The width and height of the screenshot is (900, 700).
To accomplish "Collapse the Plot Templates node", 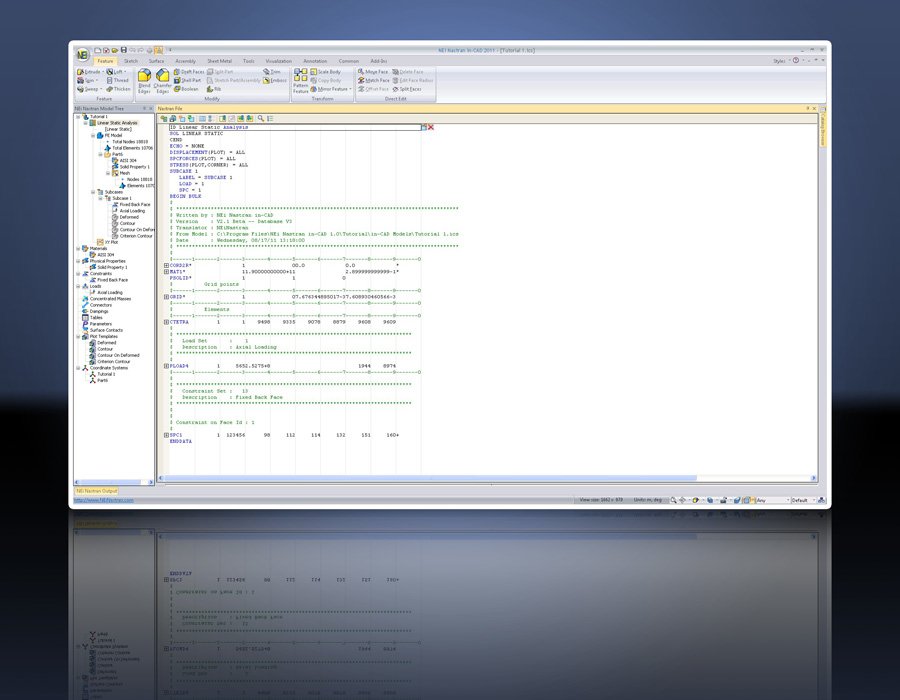I will click(78, 336).
